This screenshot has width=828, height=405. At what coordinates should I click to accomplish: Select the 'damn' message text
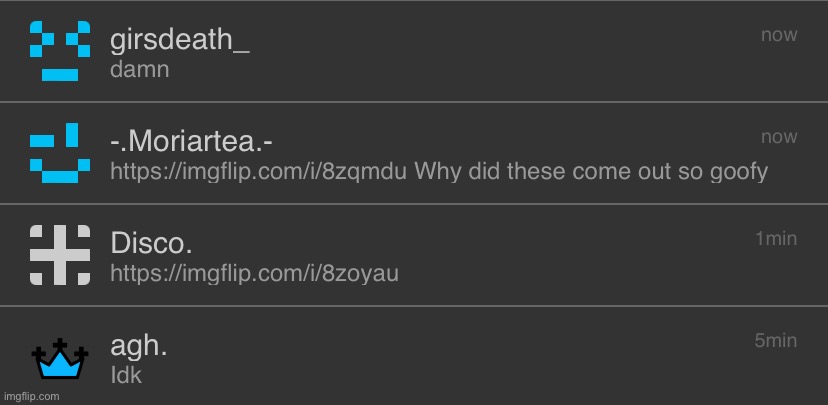pos(139,70)
